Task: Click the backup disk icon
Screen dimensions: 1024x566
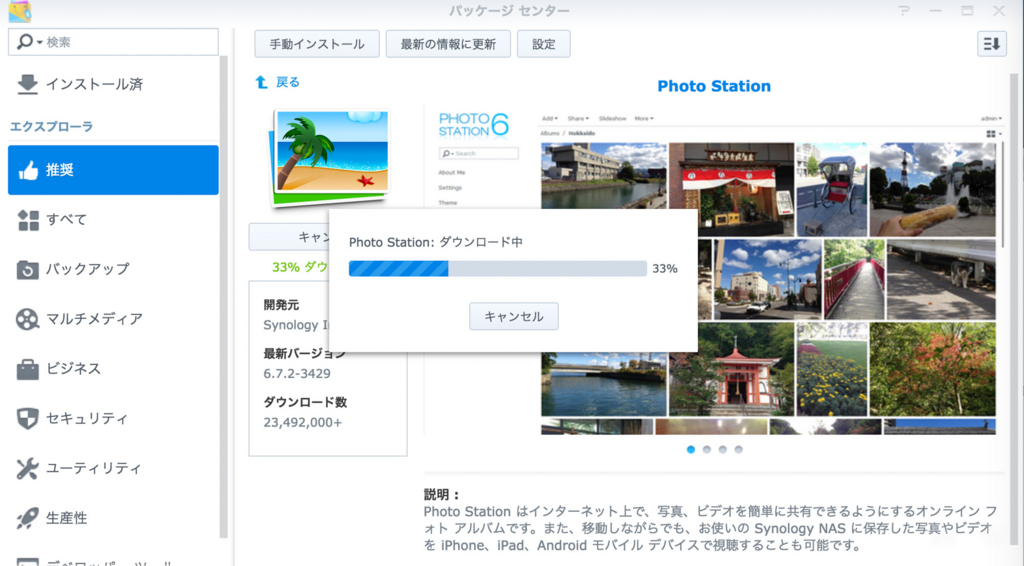Action: 27,270
